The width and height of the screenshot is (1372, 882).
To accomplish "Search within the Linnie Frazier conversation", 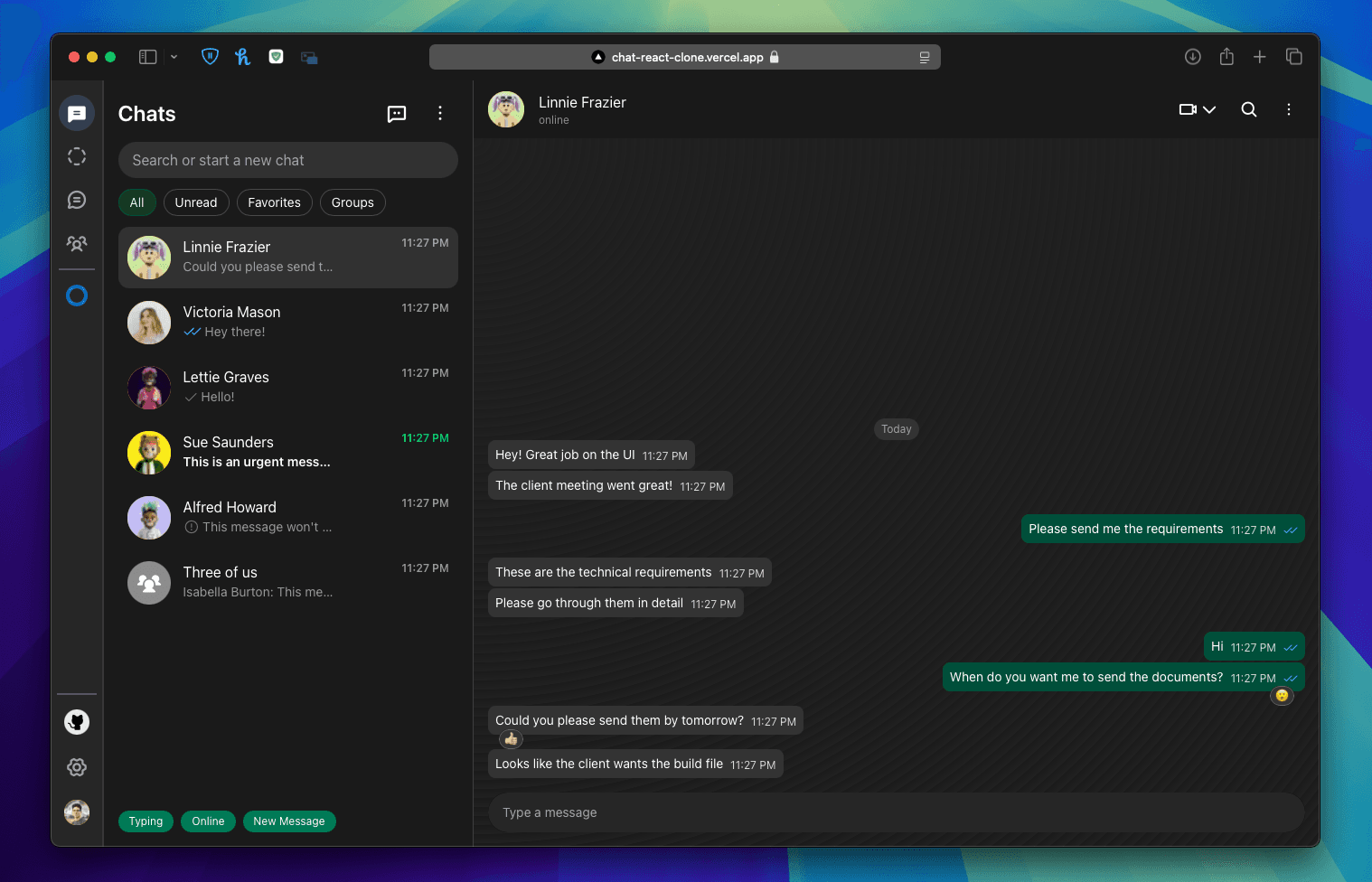I will 1248,109.
